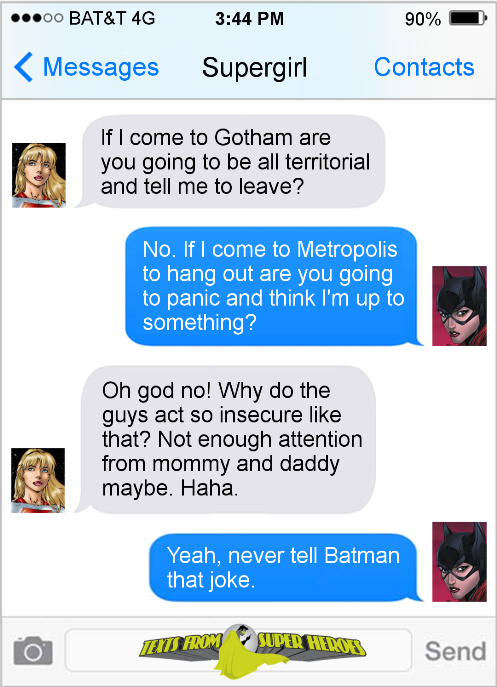Tap the camera icon beside the text field

point(33,651)
